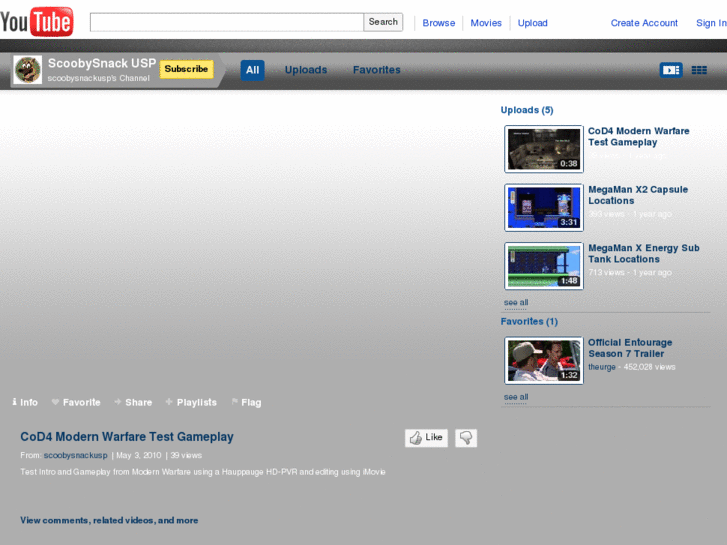Open scoobysnackusp uploader link below title

76,455
